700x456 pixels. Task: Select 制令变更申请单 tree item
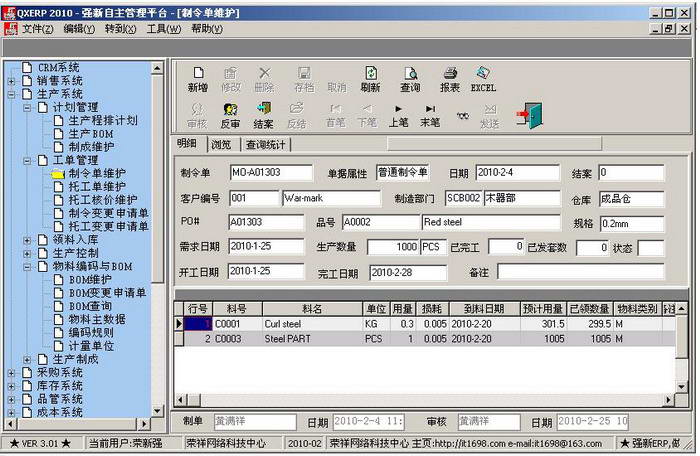(108, 213)
